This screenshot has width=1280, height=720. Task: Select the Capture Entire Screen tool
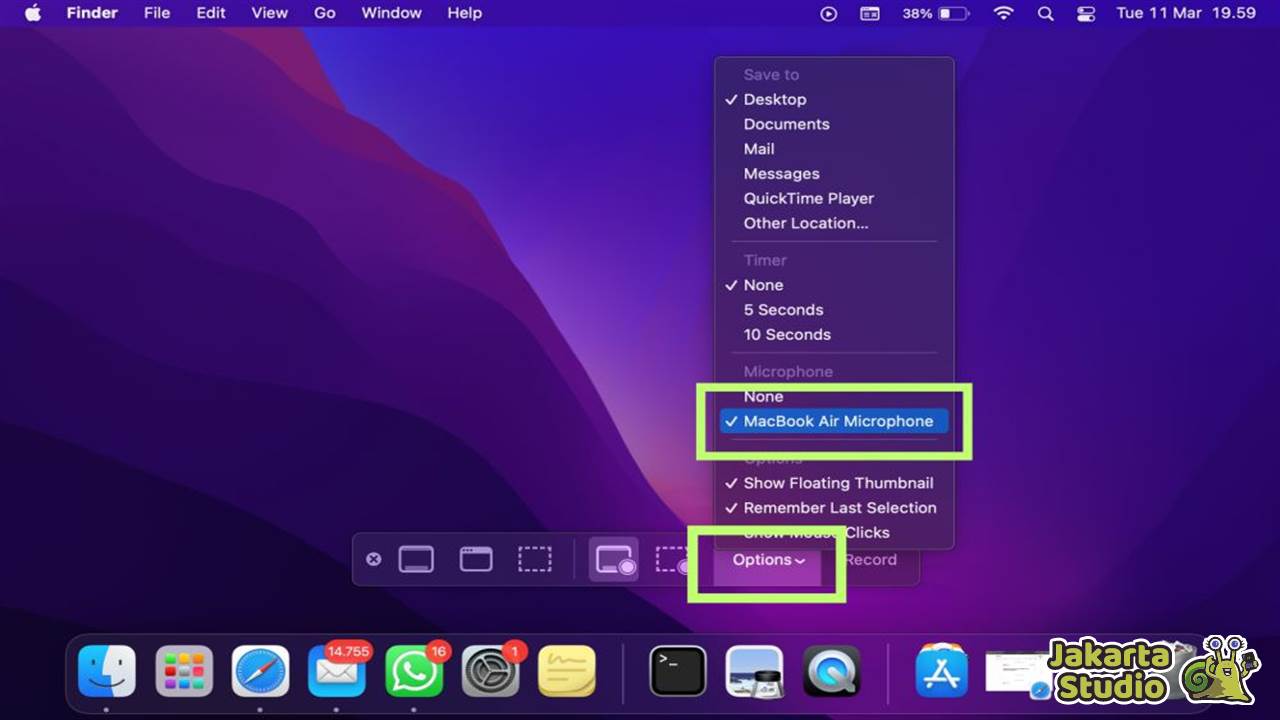point(416,558)
